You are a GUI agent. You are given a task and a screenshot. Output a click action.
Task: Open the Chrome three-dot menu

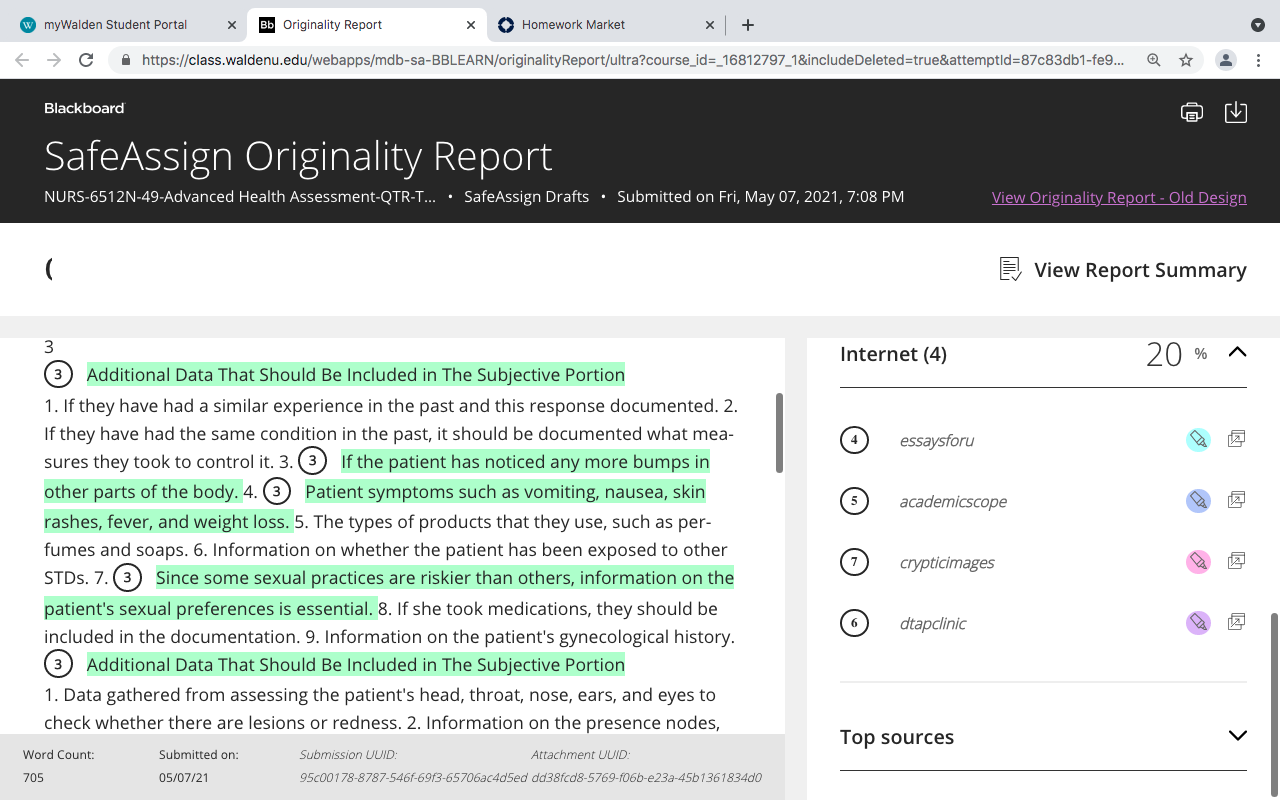(1258, 60)
